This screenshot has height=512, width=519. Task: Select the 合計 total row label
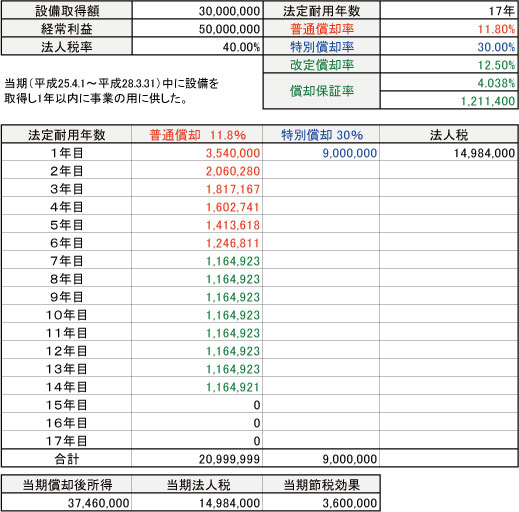[67, 459]
